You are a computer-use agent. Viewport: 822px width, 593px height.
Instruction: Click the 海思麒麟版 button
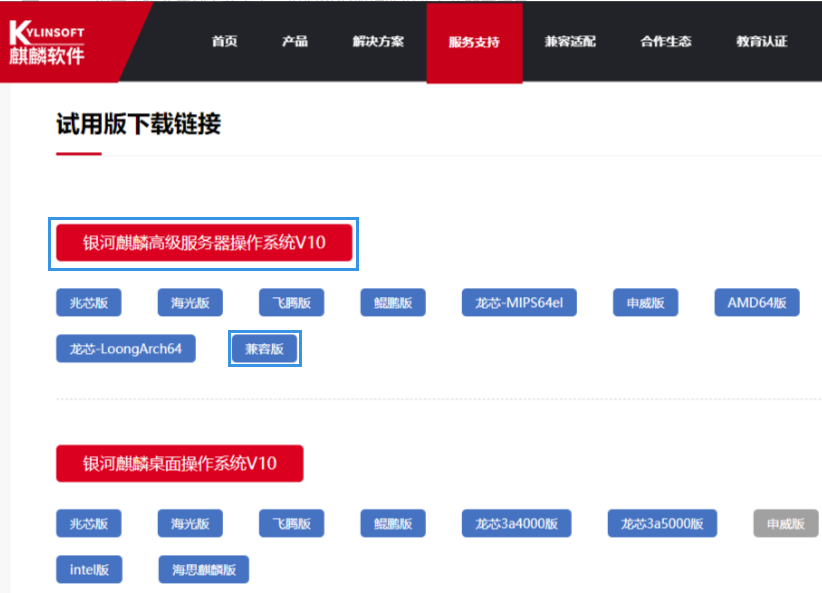coord(204,569)
